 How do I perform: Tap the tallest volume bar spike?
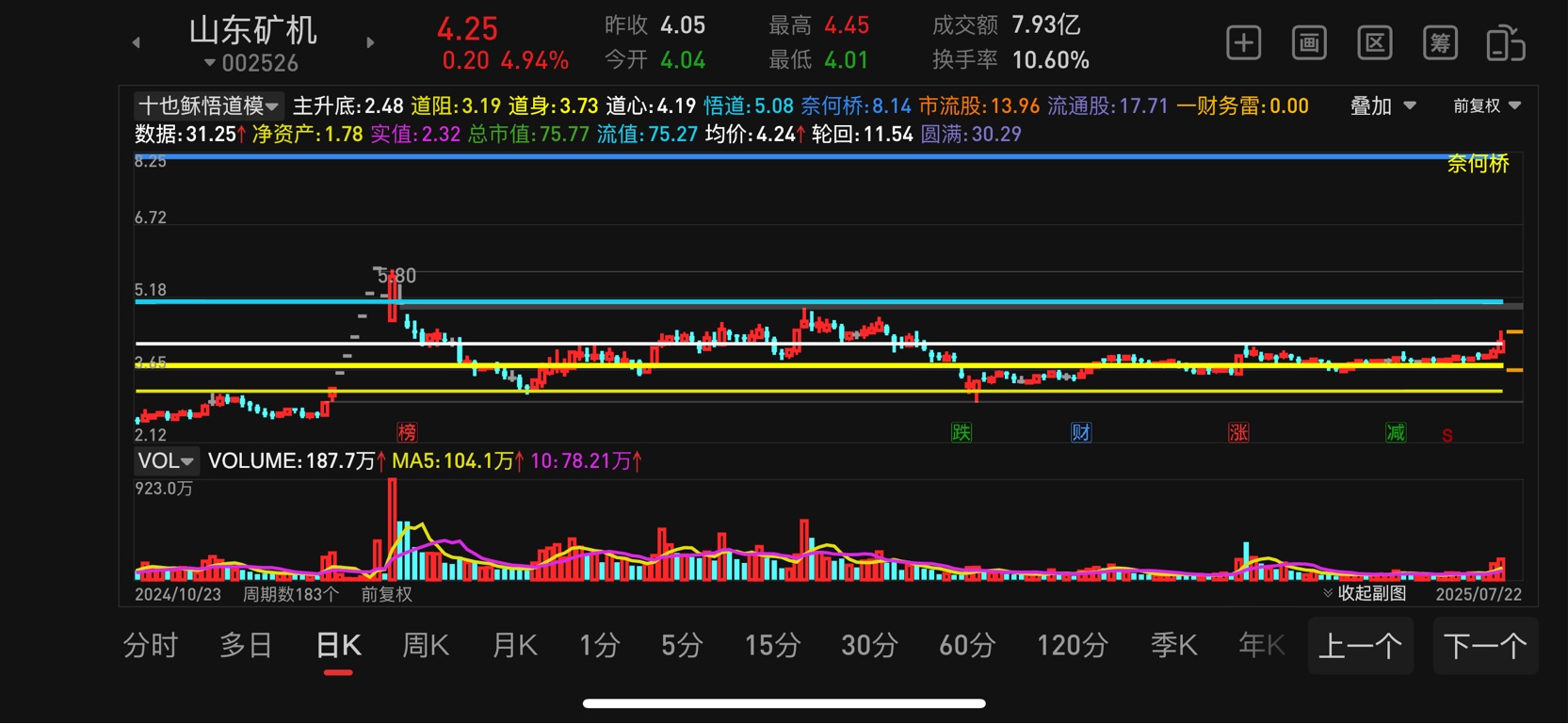click(x=392, y=528)
